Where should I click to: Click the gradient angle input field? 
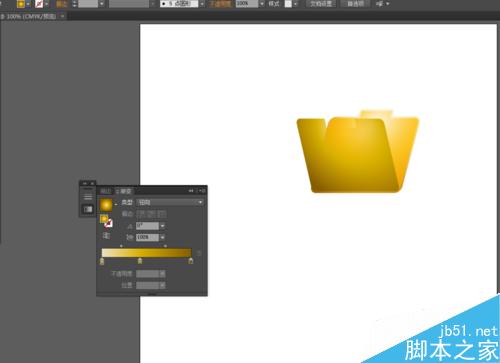click(147, 226)
